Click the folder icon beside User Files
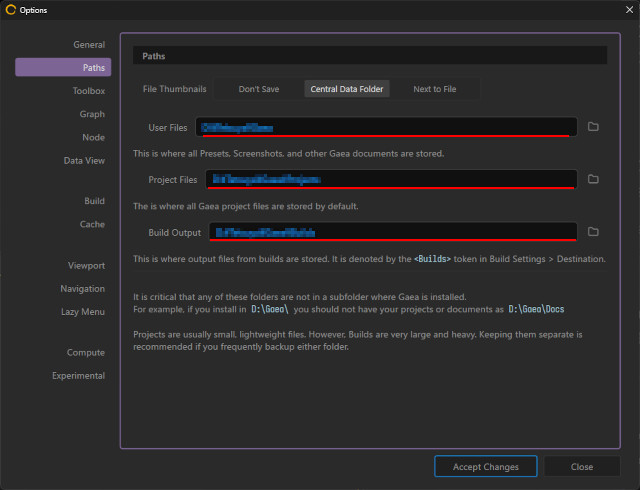The image size is (640, 490). (x=593, y=127)
